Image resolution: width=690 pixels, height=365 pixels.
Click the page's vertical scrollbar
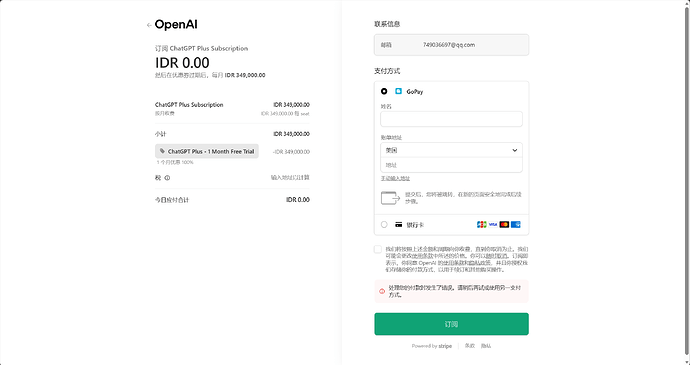687,182
